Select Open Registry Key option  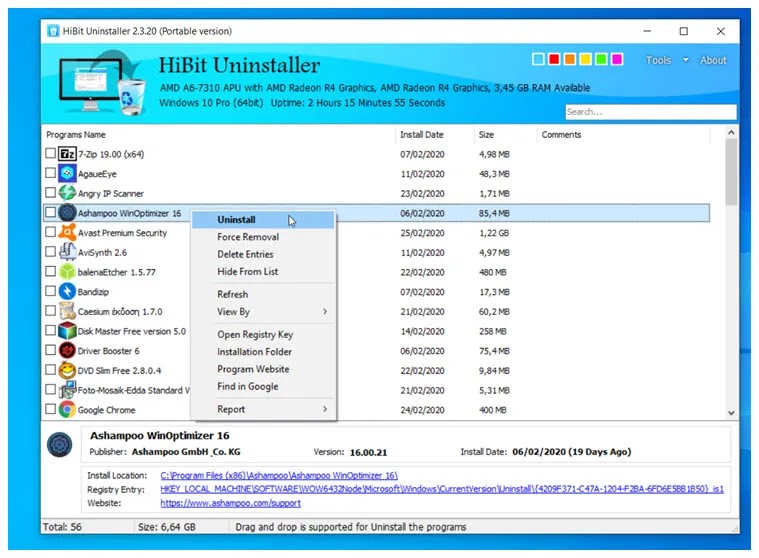point(263,334)
